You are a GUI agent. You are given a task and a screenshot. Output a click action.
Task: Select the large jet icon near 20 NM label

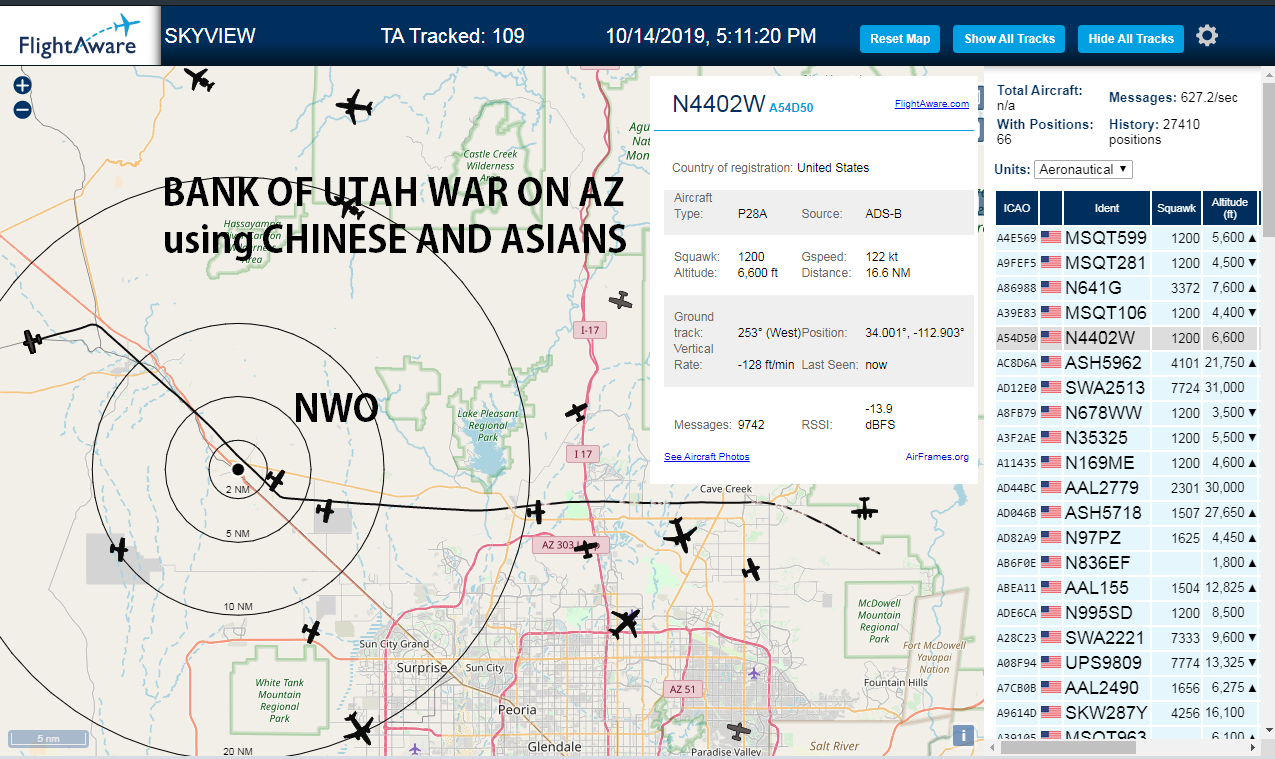coord(358,728)
